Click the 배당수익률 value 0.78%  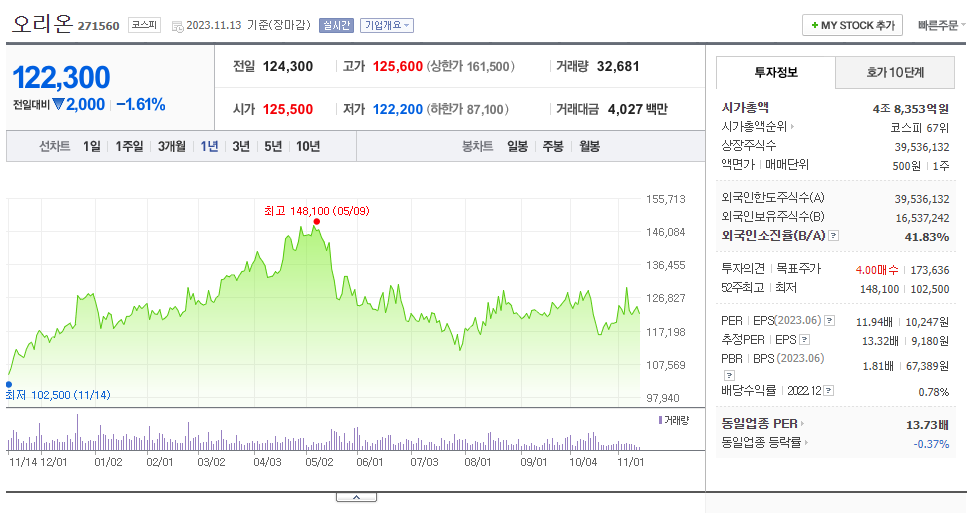(934, 392)
